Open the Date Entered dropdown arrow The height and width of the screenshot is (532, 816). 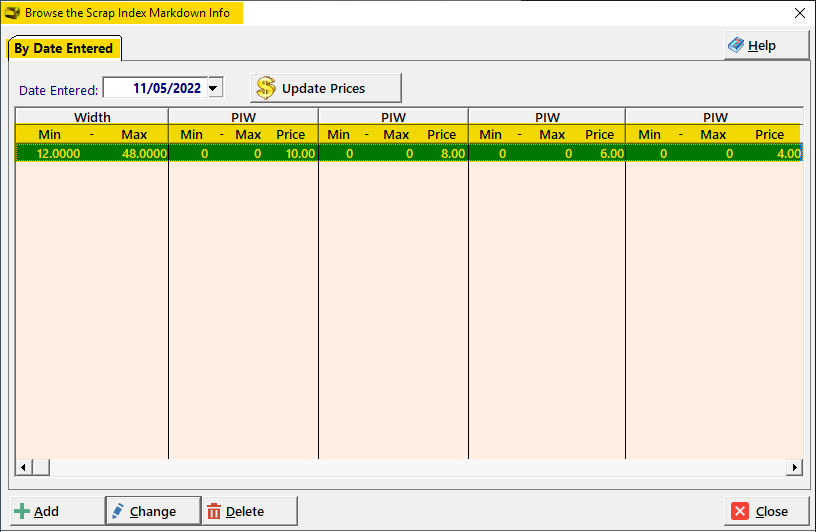[x=213, y=88]
